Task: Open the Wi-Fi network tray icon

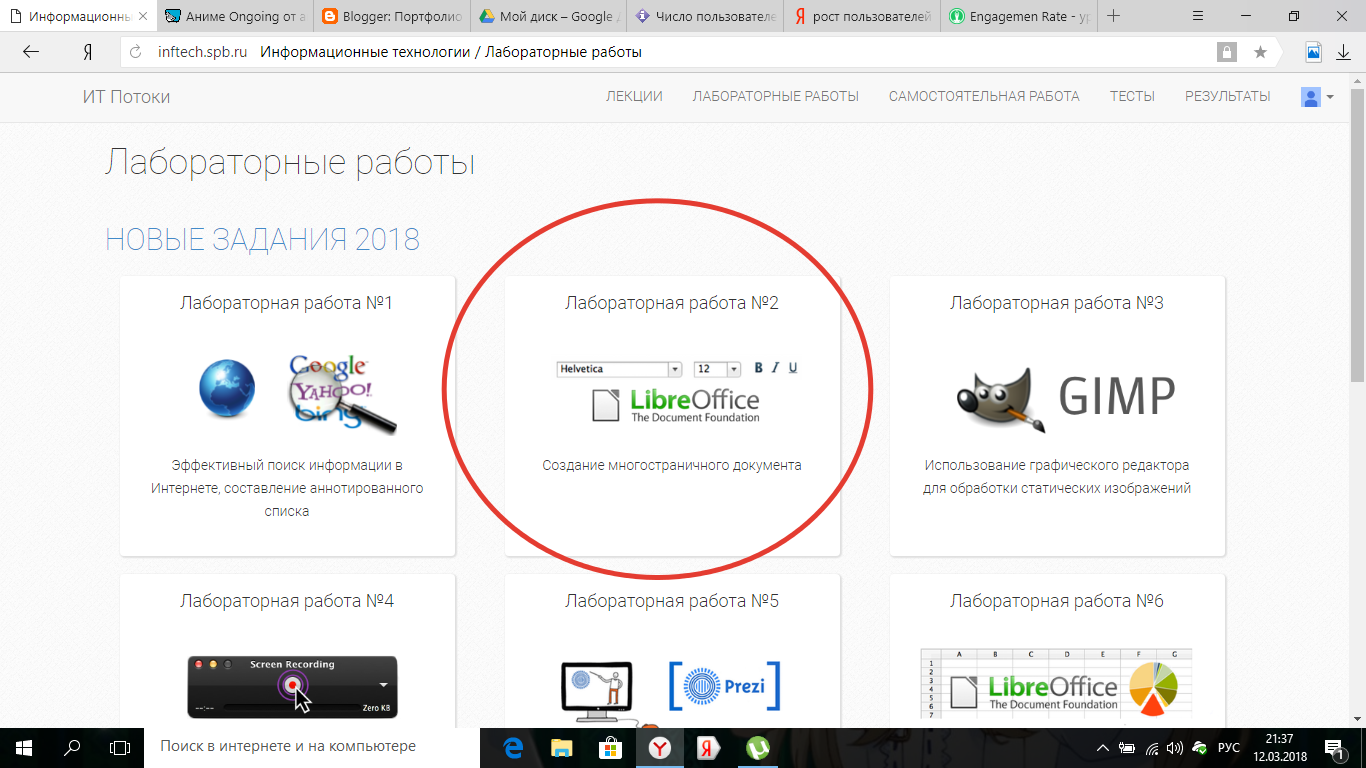Action: pyautogui.click(x=1152, y=747)
